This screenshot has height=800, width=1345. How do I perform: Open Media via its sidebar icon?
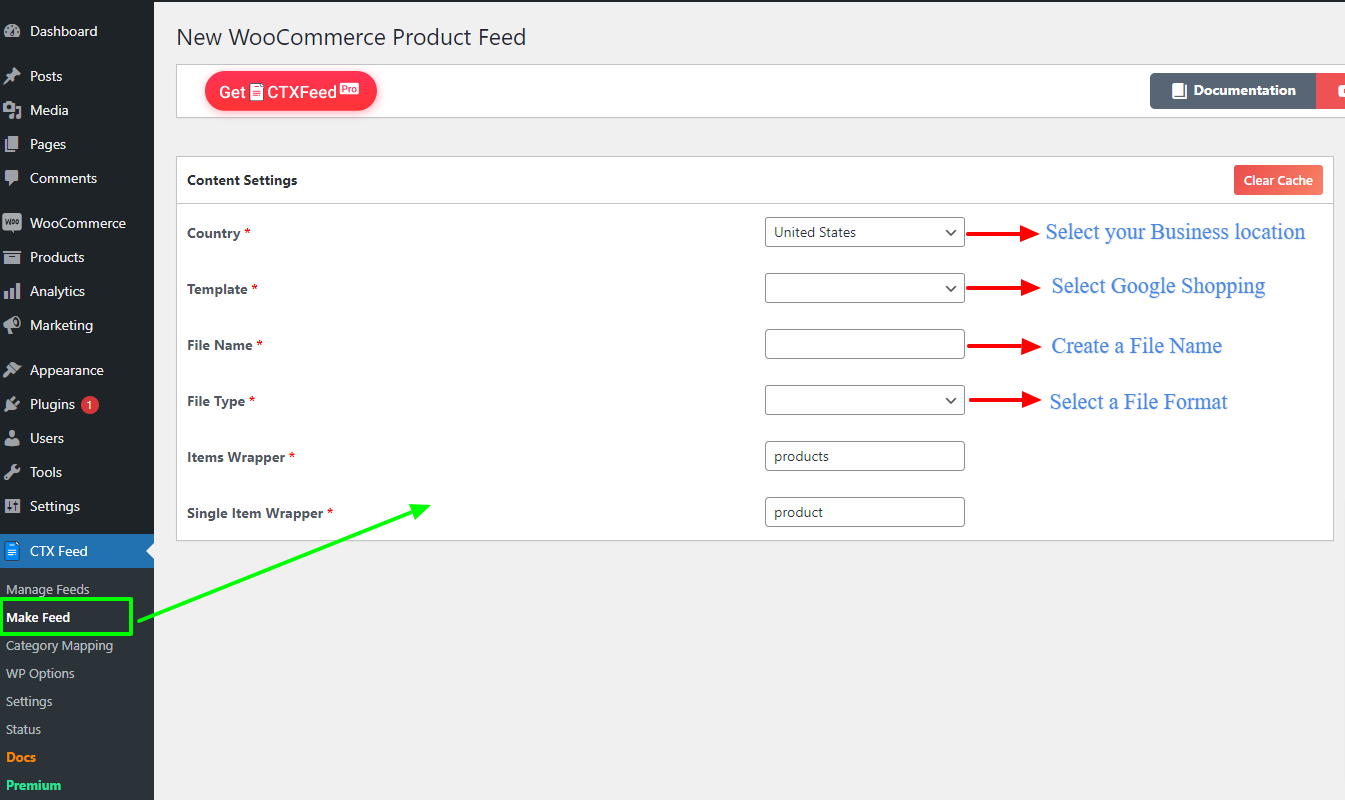(12, 110)
